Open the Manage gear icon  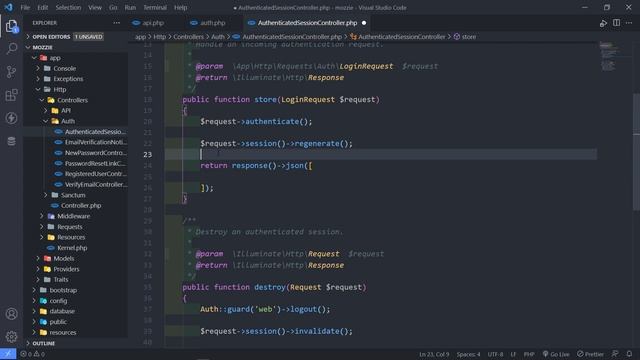tap(11, 336)
